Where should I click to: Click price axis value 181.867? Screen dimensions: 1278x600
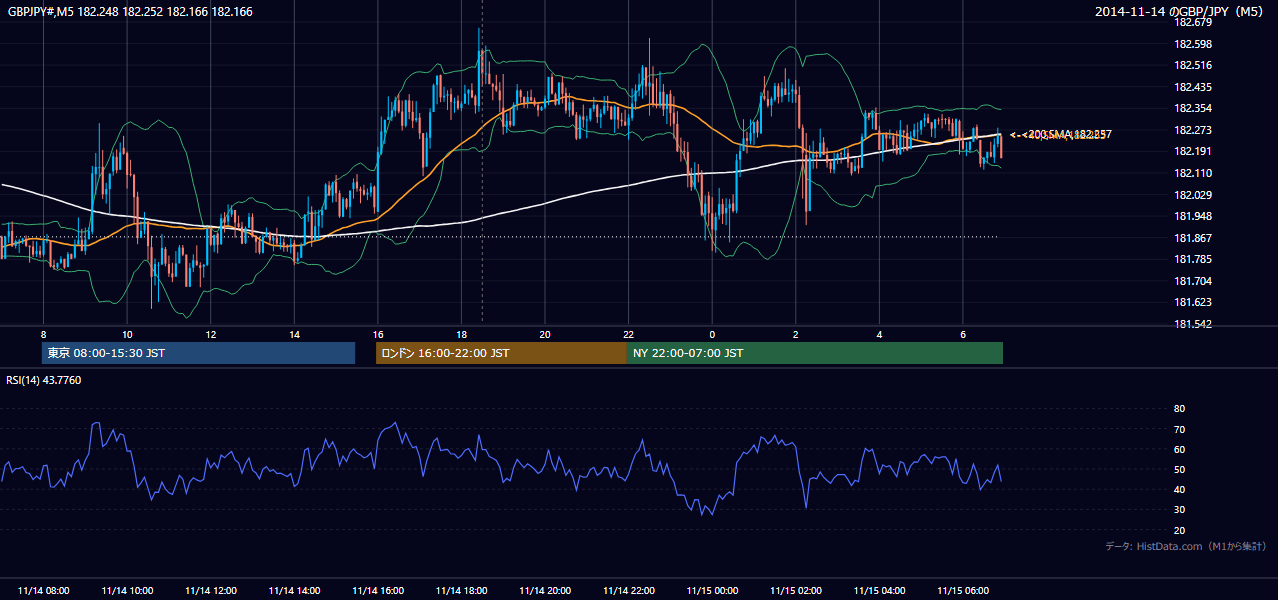click(x=1192, y=238)
